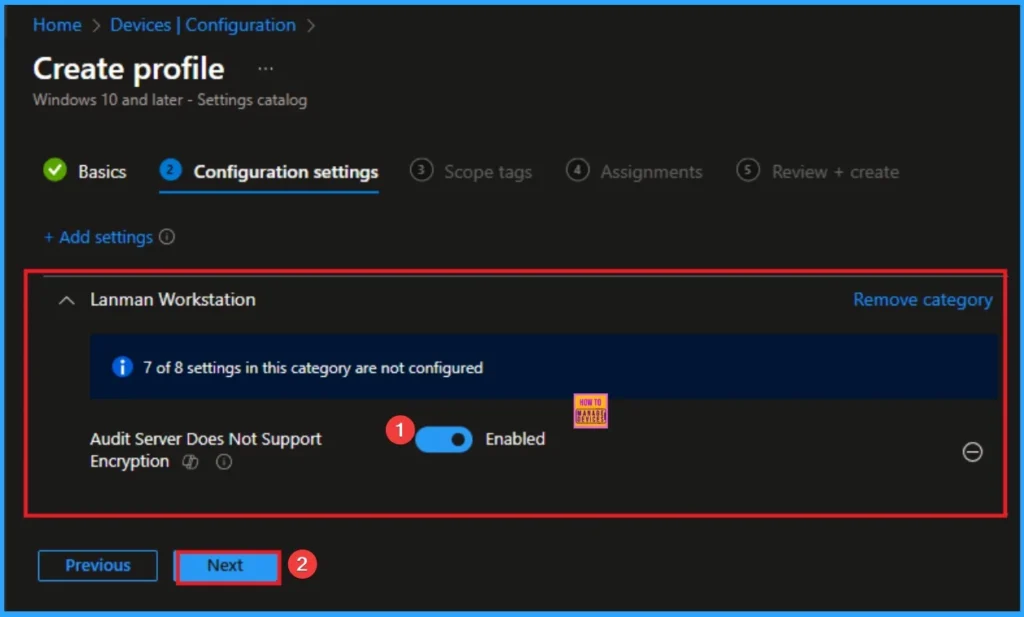This screenshot has width=1024, height=617.
Task: Click the Copilot icon next to Encryption
Action: coord(190,462)
